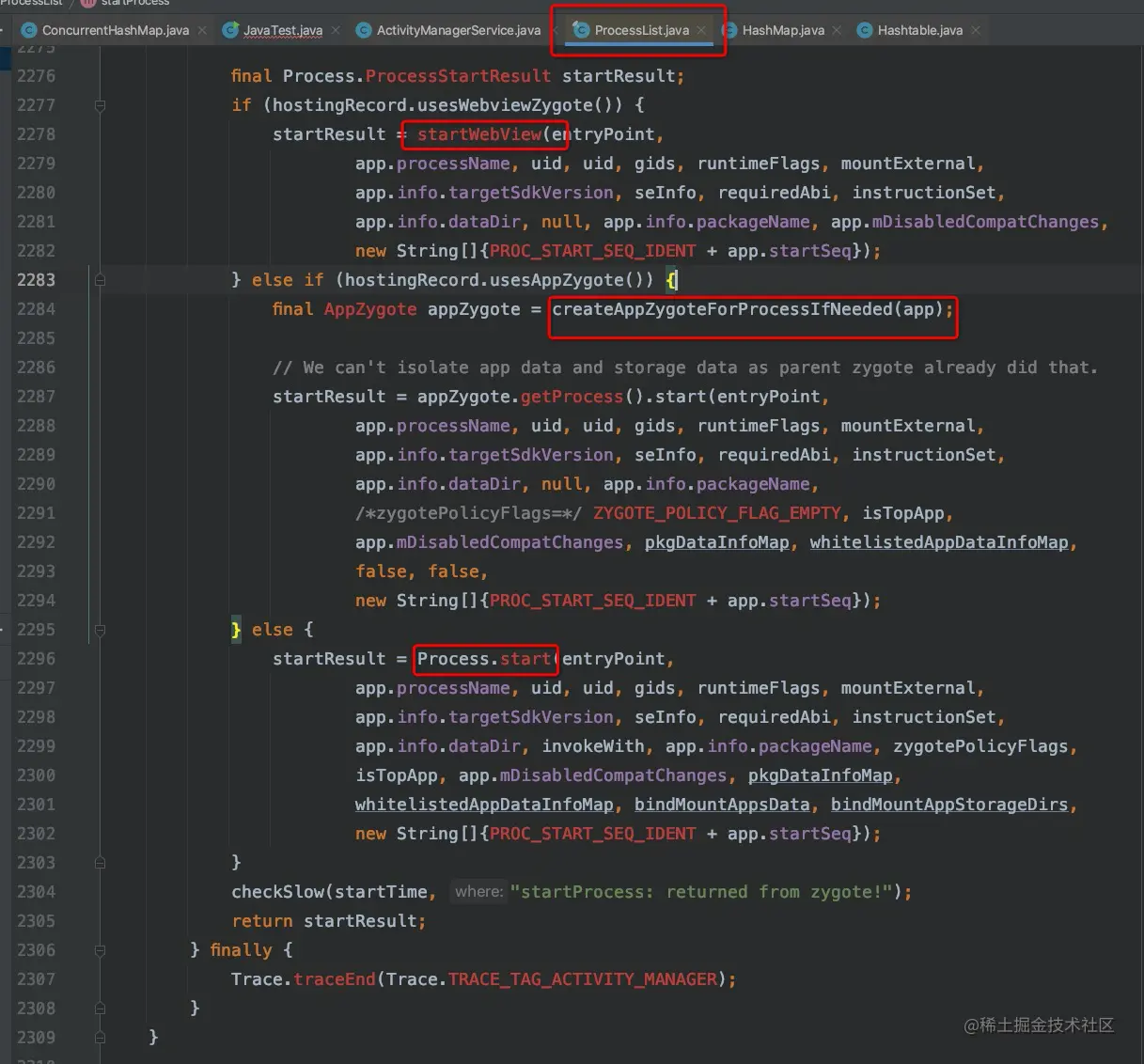Screen dimensions: 1144x1064
Task: Click the ActivityManagerService.java class icon
Action: point(364,30)
